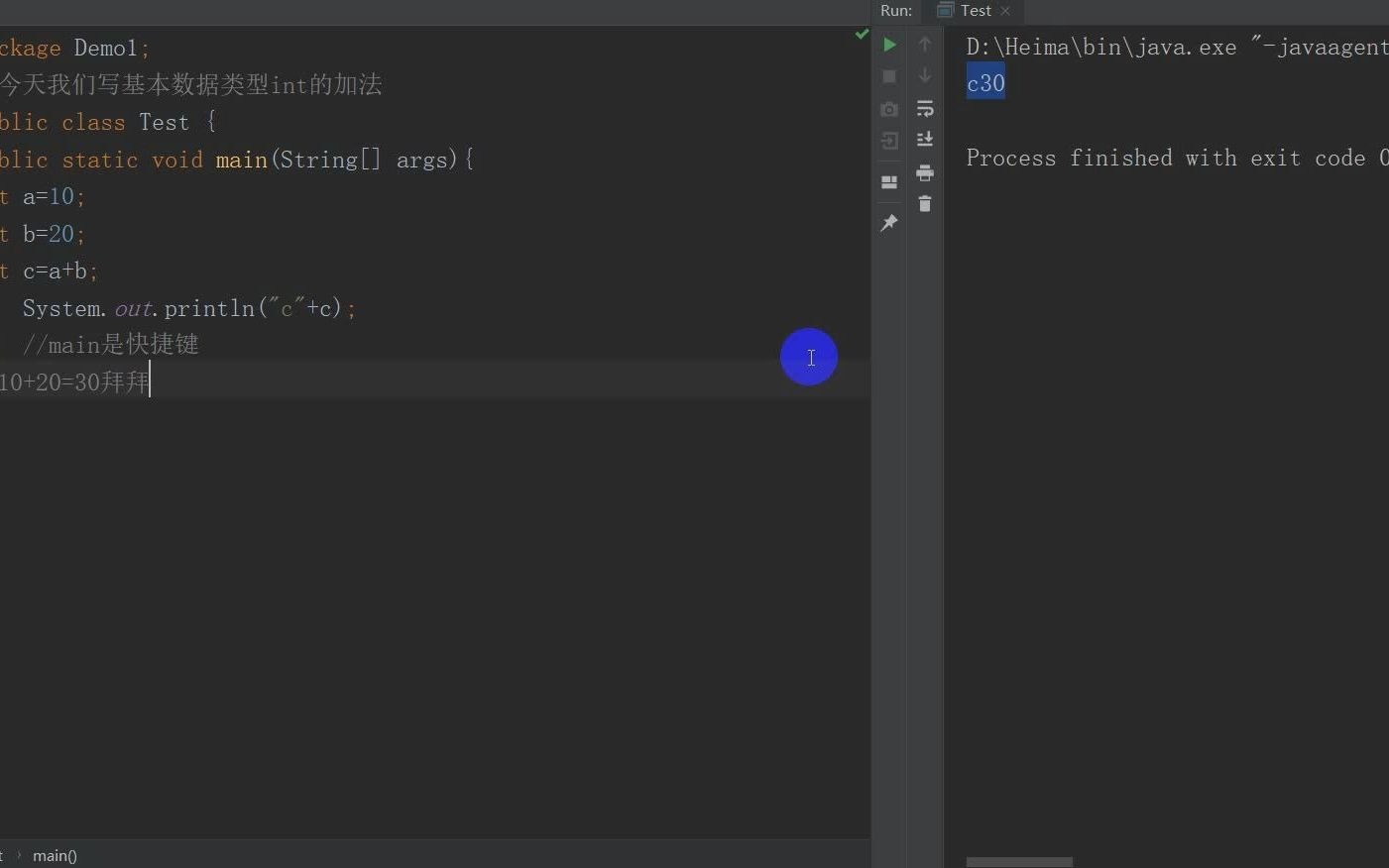Click the Run: panel label

tap(896, 11)
